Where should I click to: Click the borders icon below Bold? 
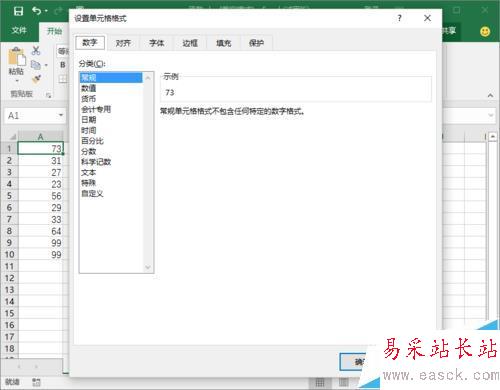click(x=63, y=79)
